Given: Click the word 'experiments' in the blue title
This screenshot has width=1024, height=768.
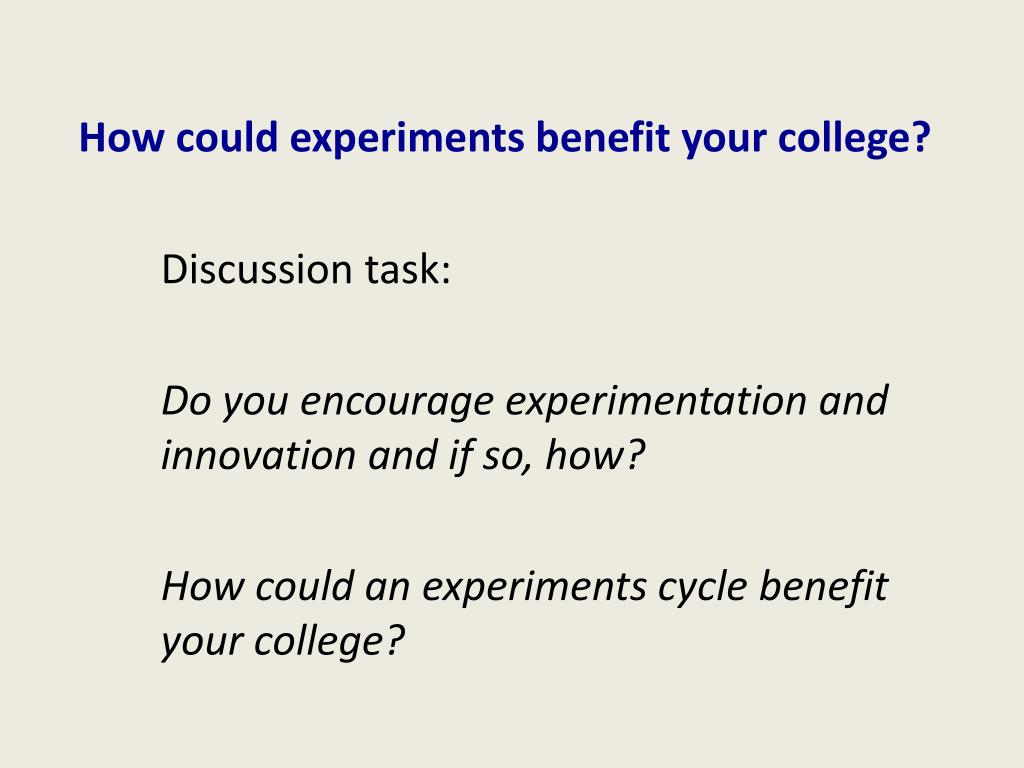Looking at the screenshot, I should [x=407, y=140].
